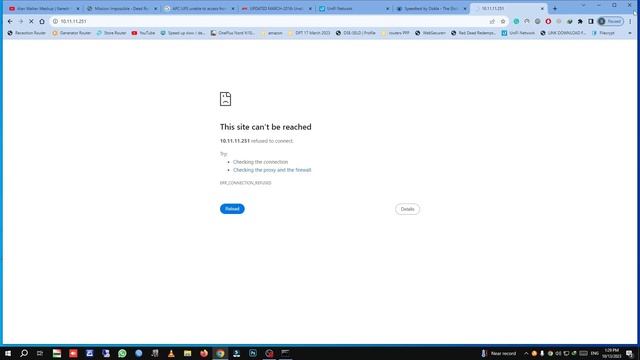Open WhatsApp from the taskbar
Screen dimensions: 640x360
pyautogui.click(x=122, y=353)
